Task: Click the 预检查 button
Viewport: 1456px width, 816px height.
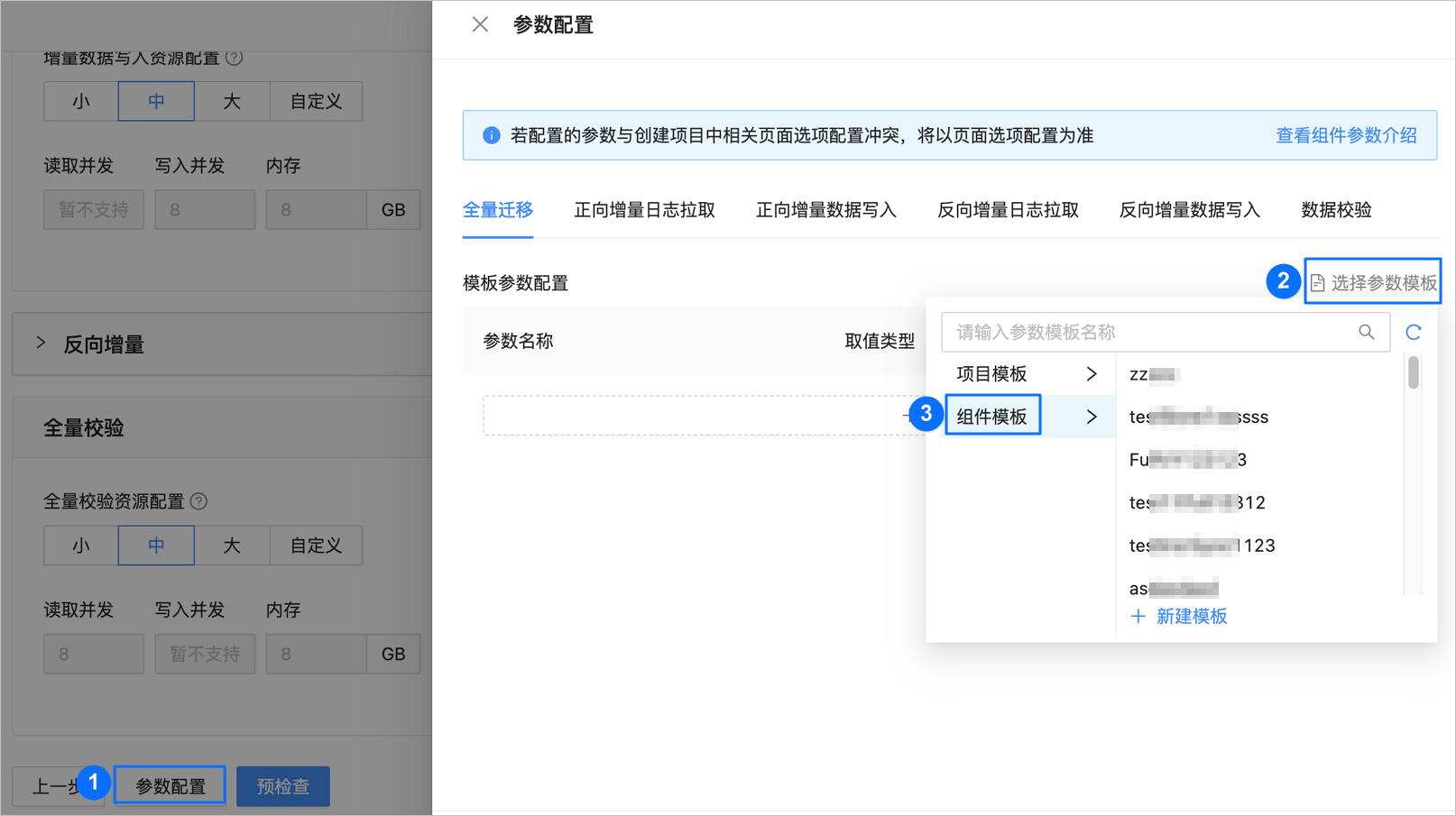Action: [283, 786]
